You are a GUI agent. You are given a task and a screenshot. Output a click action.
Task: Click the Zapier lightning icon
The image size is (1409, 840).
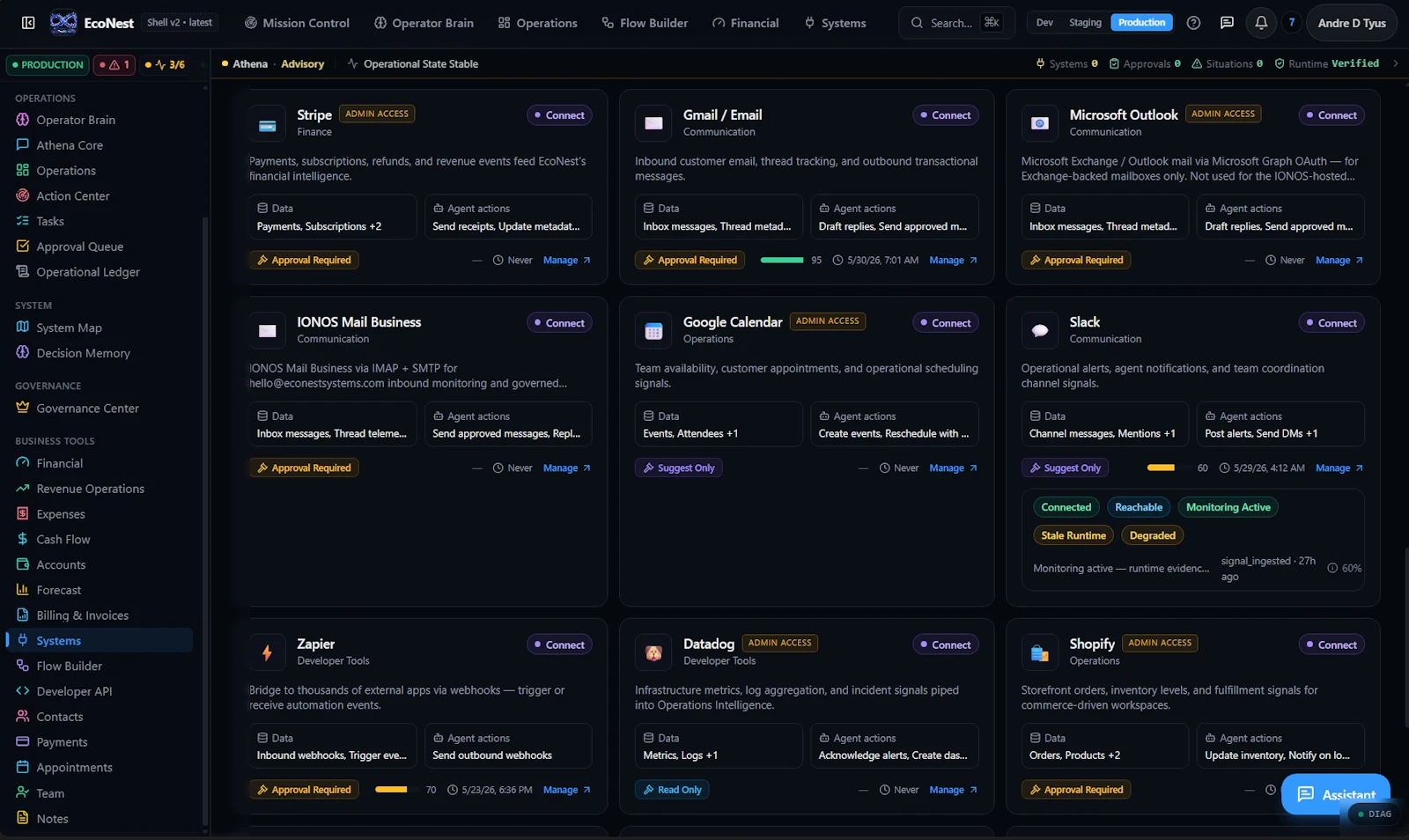pyautogui.click(x=268, y=653)
